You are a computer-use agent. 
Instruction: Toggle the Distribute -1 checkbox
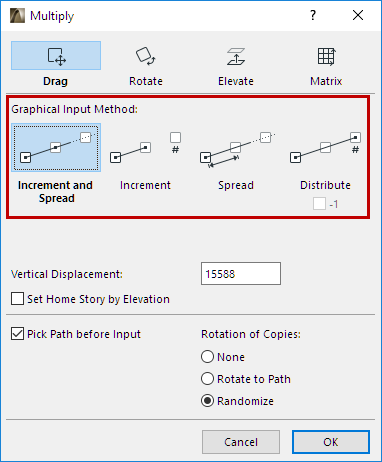pos(319,204)
